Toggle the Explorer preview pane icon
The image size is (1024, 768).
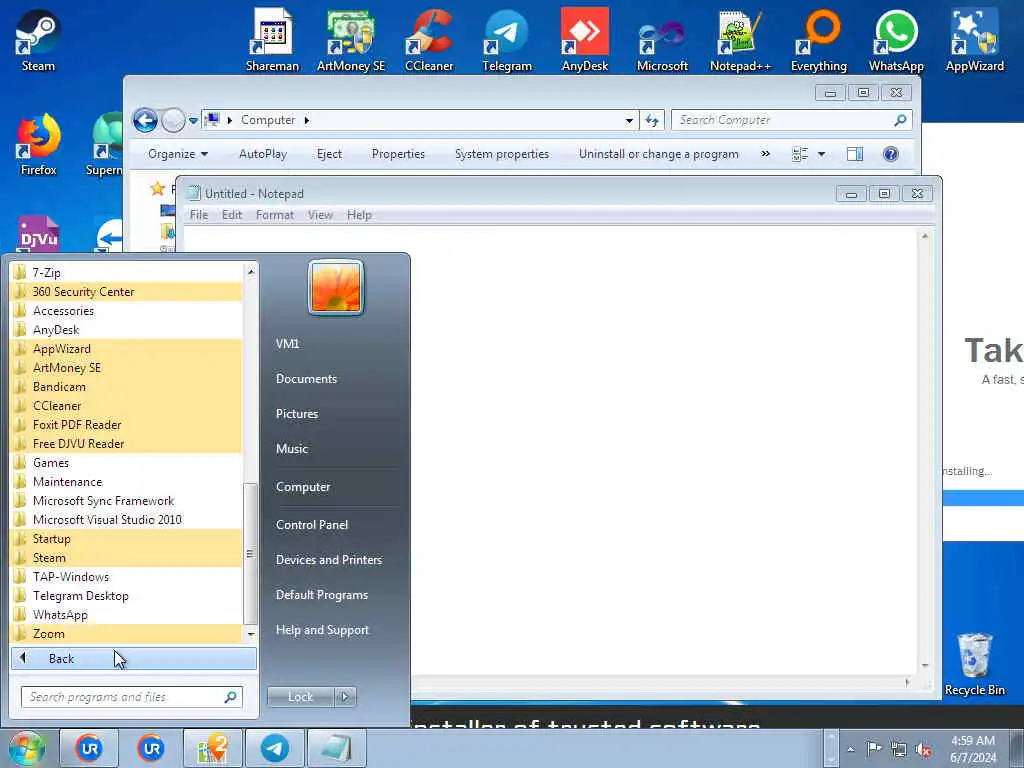tap(854, 154)
